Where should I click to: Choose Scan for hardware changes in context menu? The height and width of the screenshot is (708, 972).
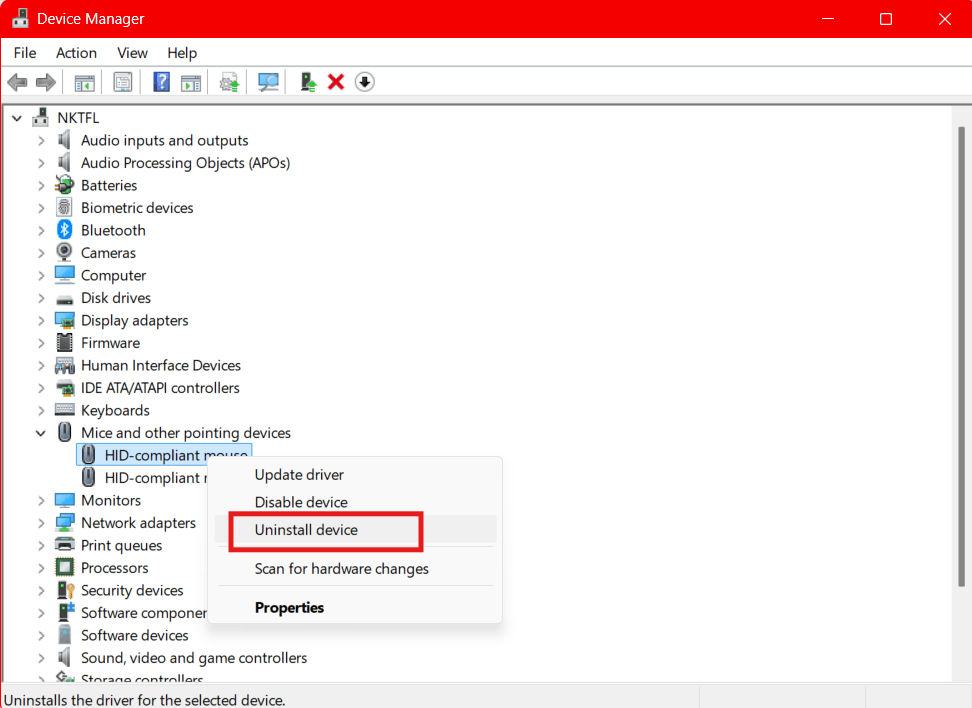point(355,569)
